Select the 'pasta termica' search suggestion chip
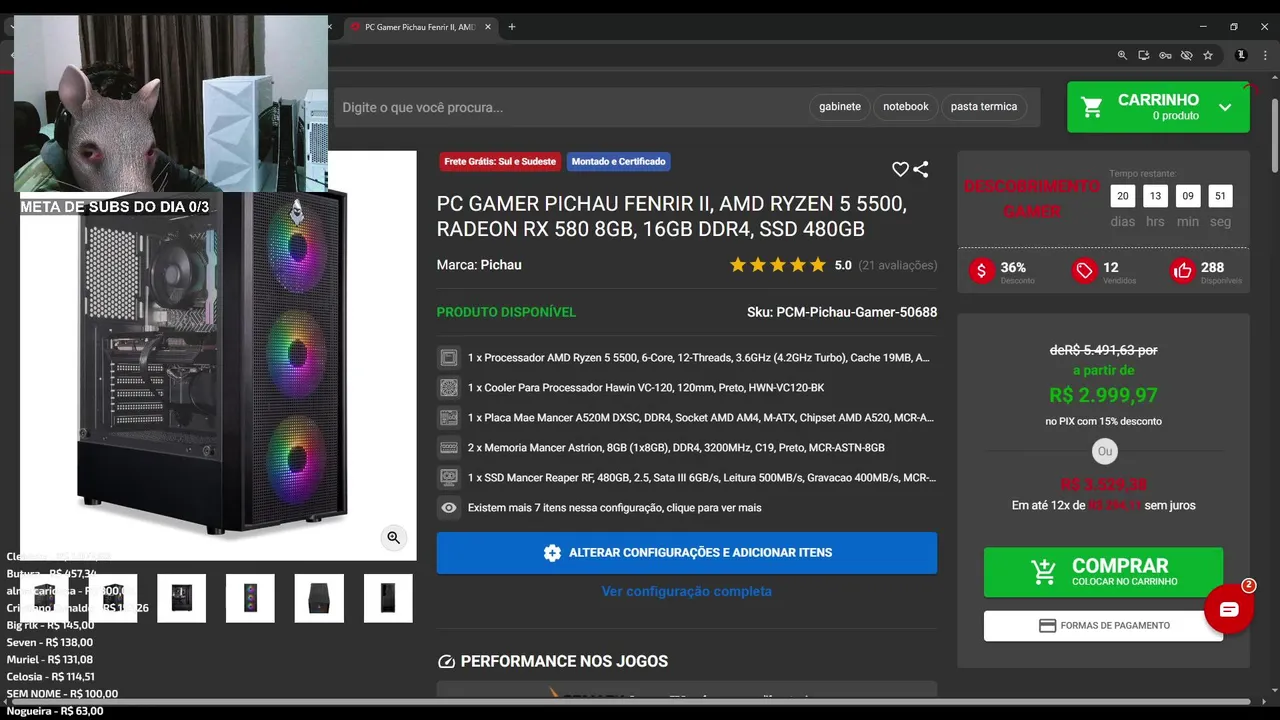 pyautogui.click(x=984, y=107)
